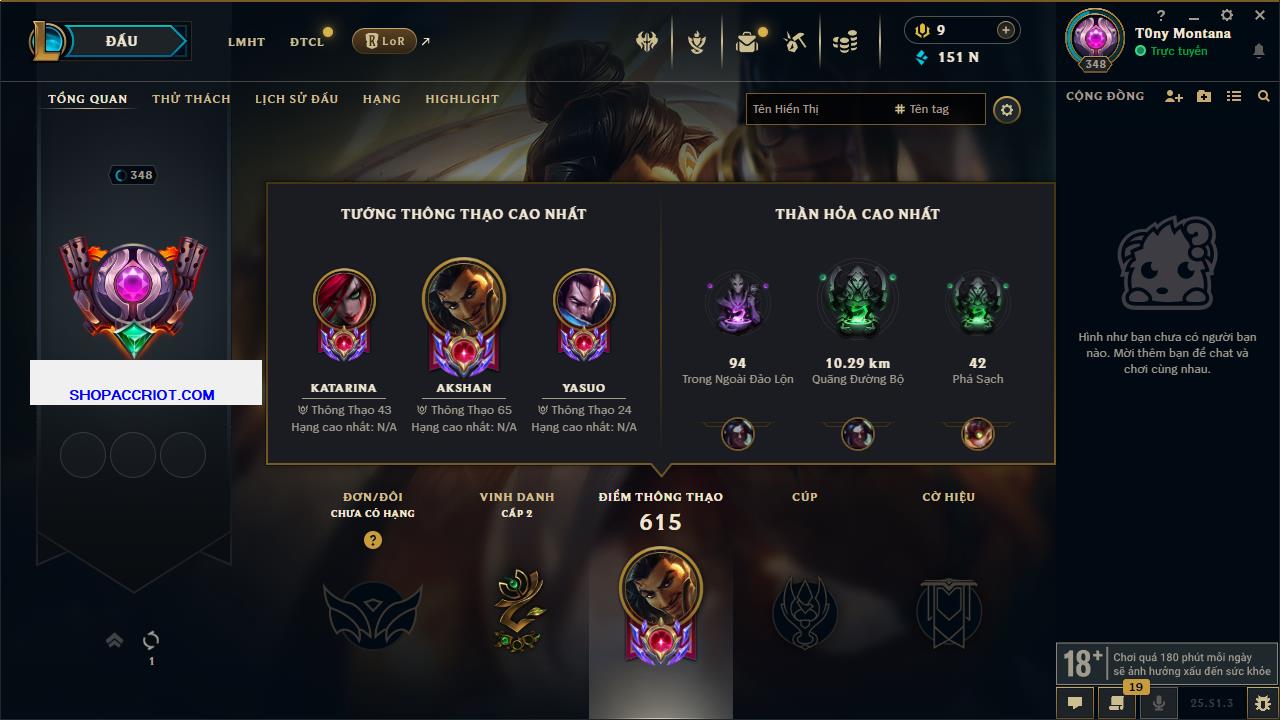Open the profile laurel icon in navbar
Image resolution: width=1280 pixels, height=720 pixels.
point(697,42)
